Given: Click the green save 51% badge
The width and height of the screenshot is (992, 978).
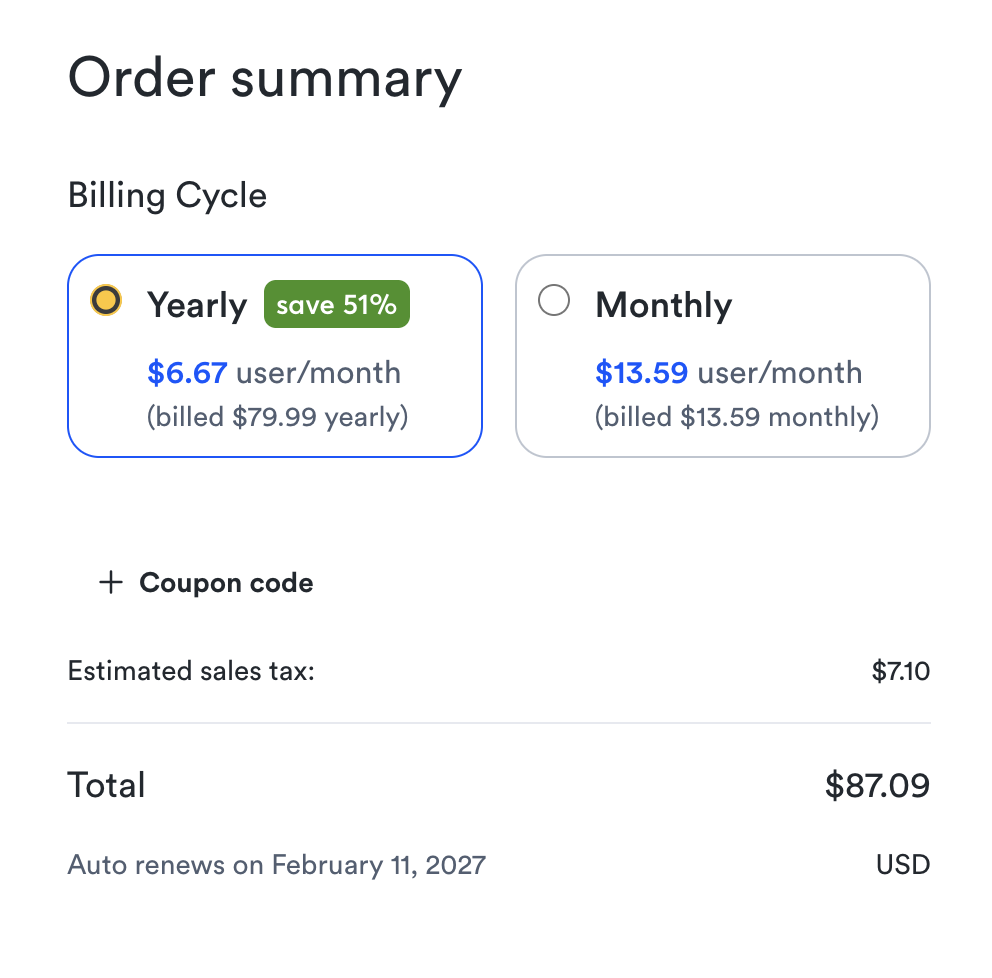Looking at the screenshot, I should [337, 304].
